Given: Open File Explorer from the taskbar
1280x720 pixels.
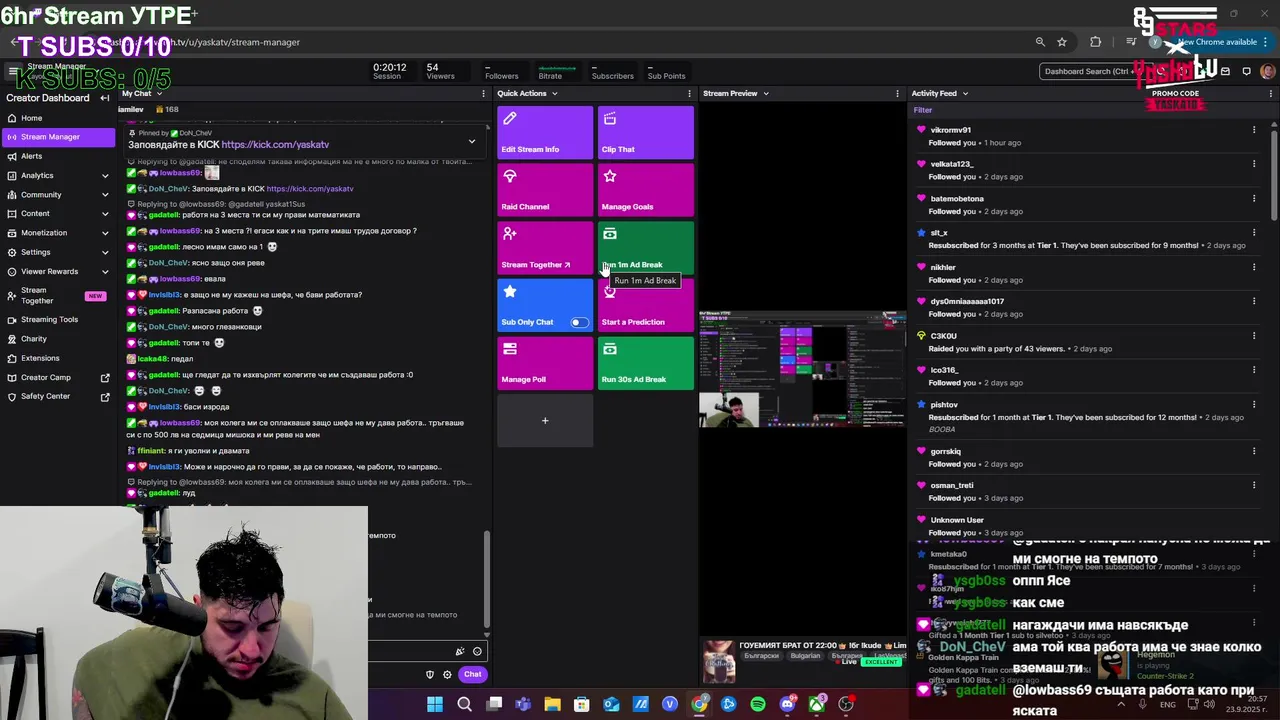Looking at the screenshot, I should (x=552, y=704).
